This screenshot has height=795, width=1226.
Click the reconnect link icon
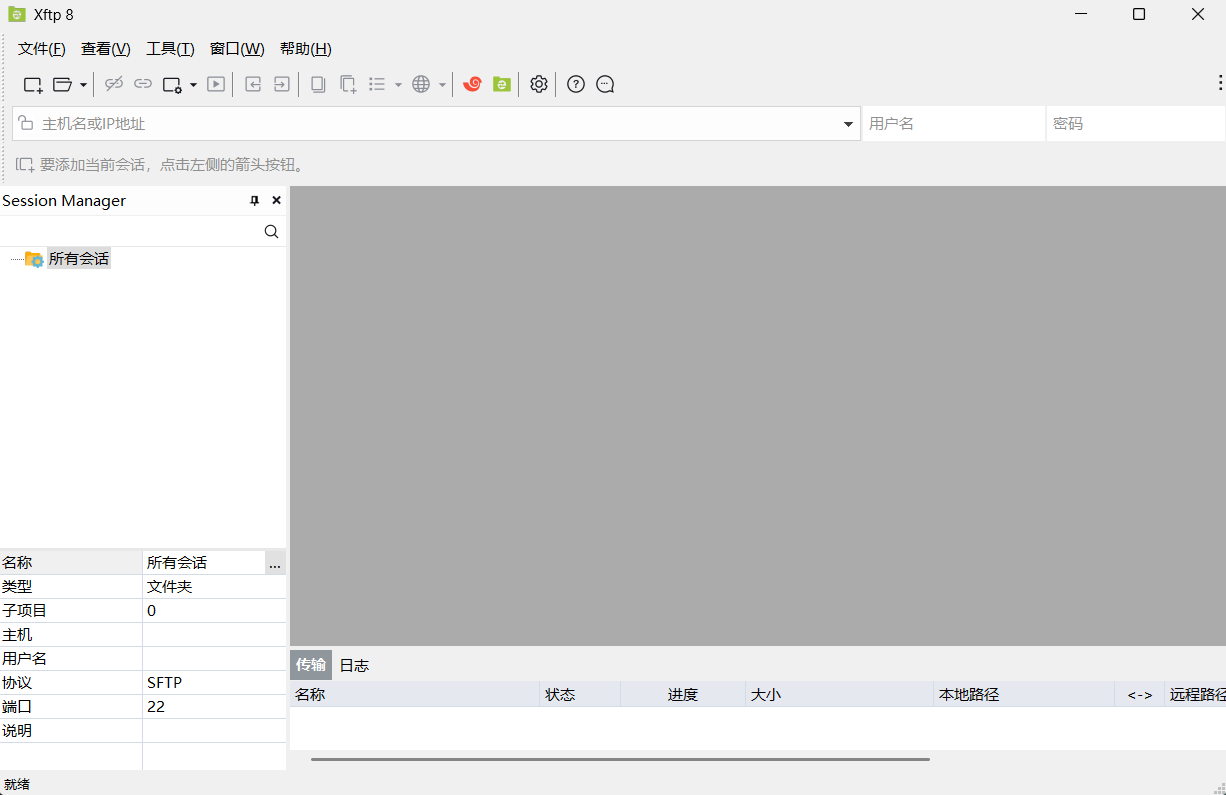coord(143,84)
